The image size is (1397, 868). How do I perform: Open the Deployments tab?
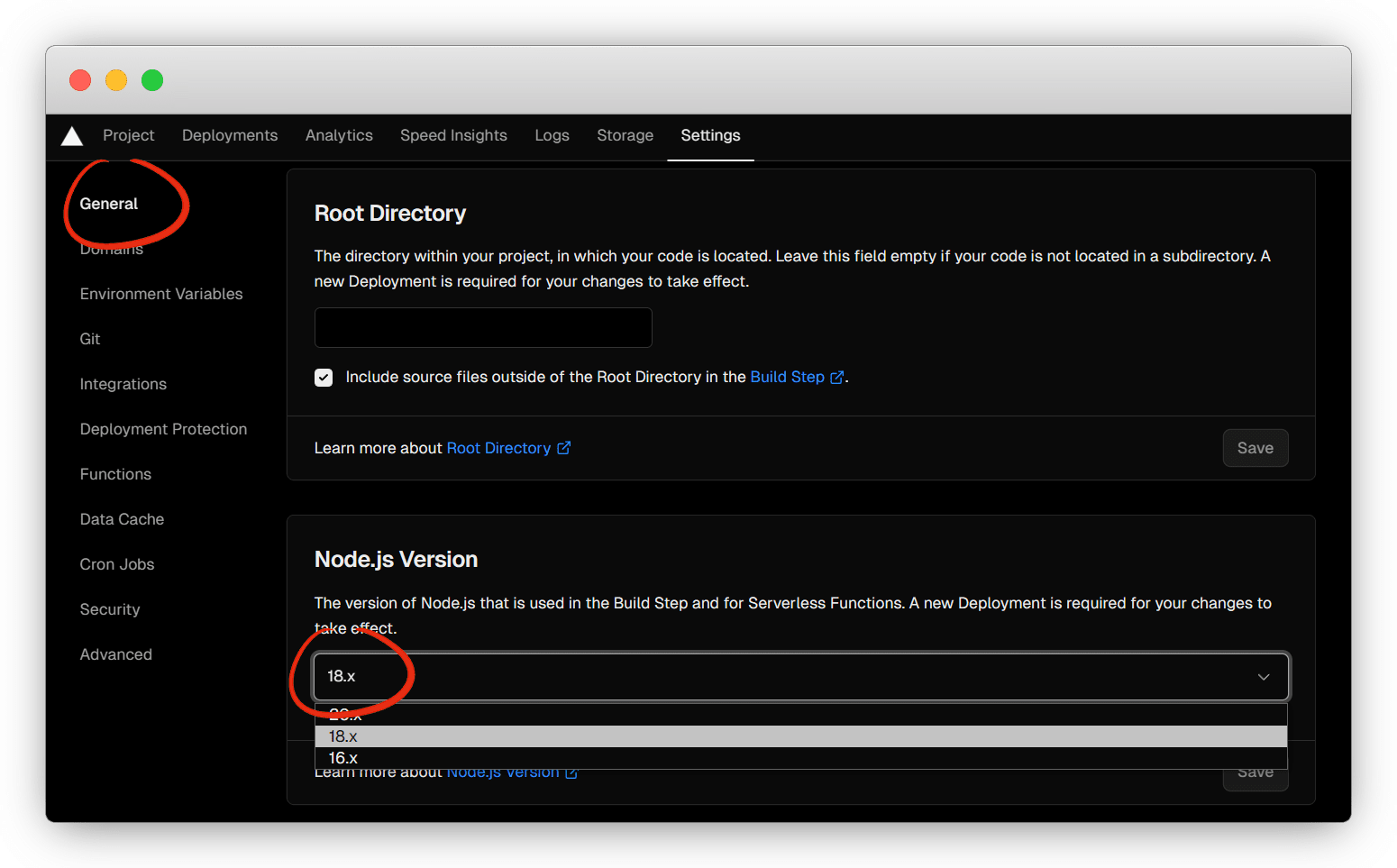click(230, 135)
